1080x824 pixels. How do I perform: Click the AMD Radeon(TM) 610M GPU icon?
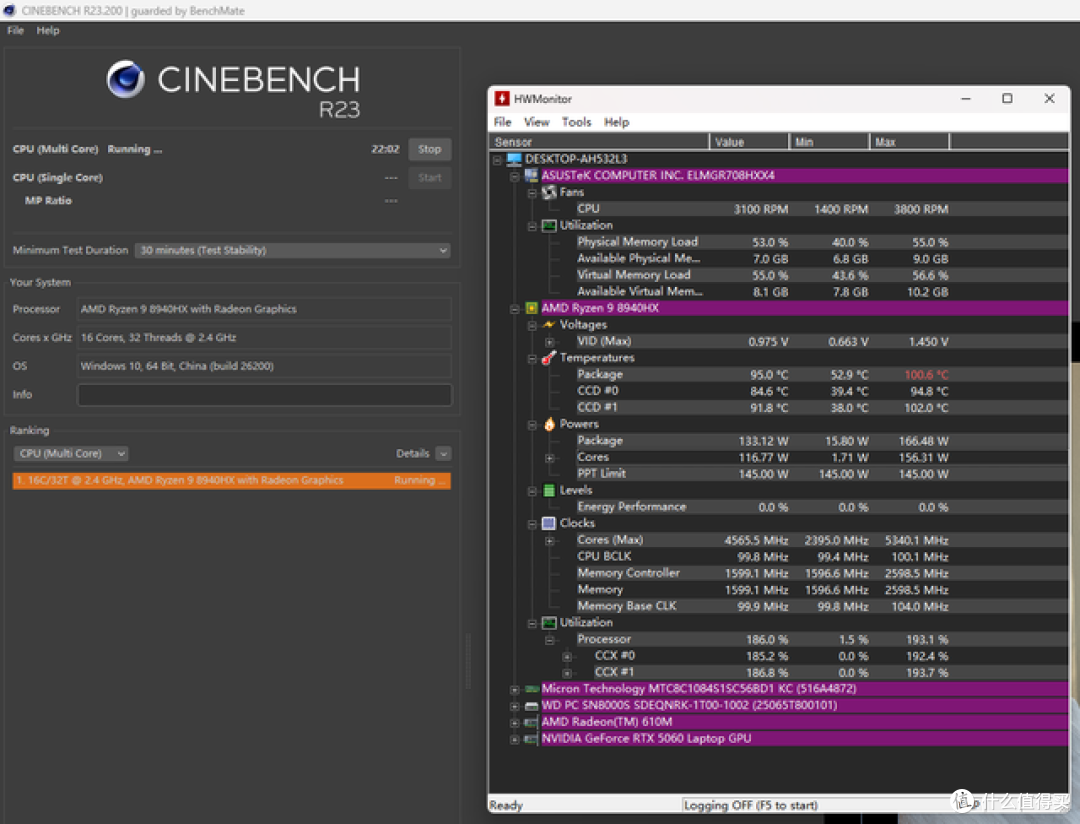tap(531, 722)
